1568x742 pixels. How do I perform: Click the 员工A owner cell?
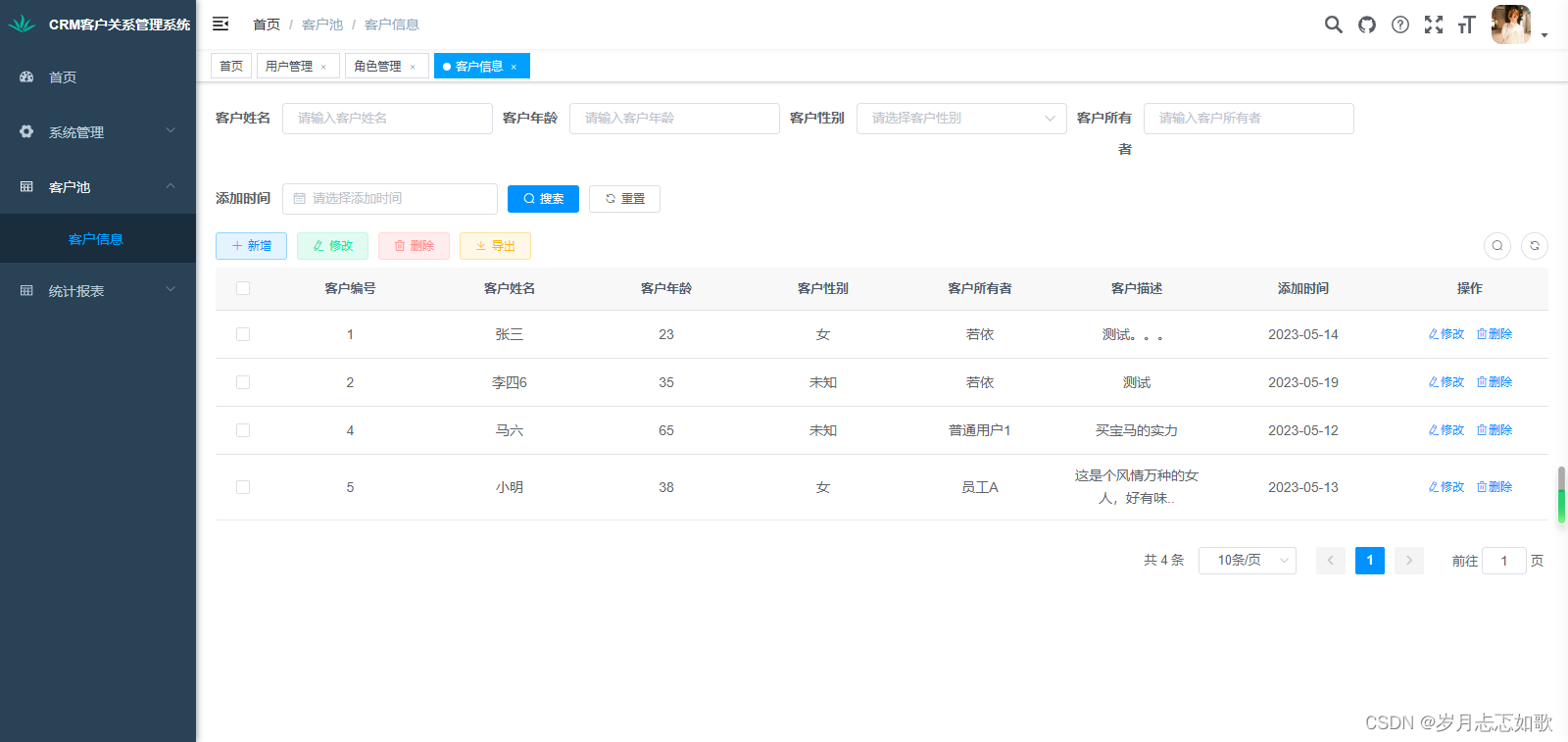(x=980, y=487)
